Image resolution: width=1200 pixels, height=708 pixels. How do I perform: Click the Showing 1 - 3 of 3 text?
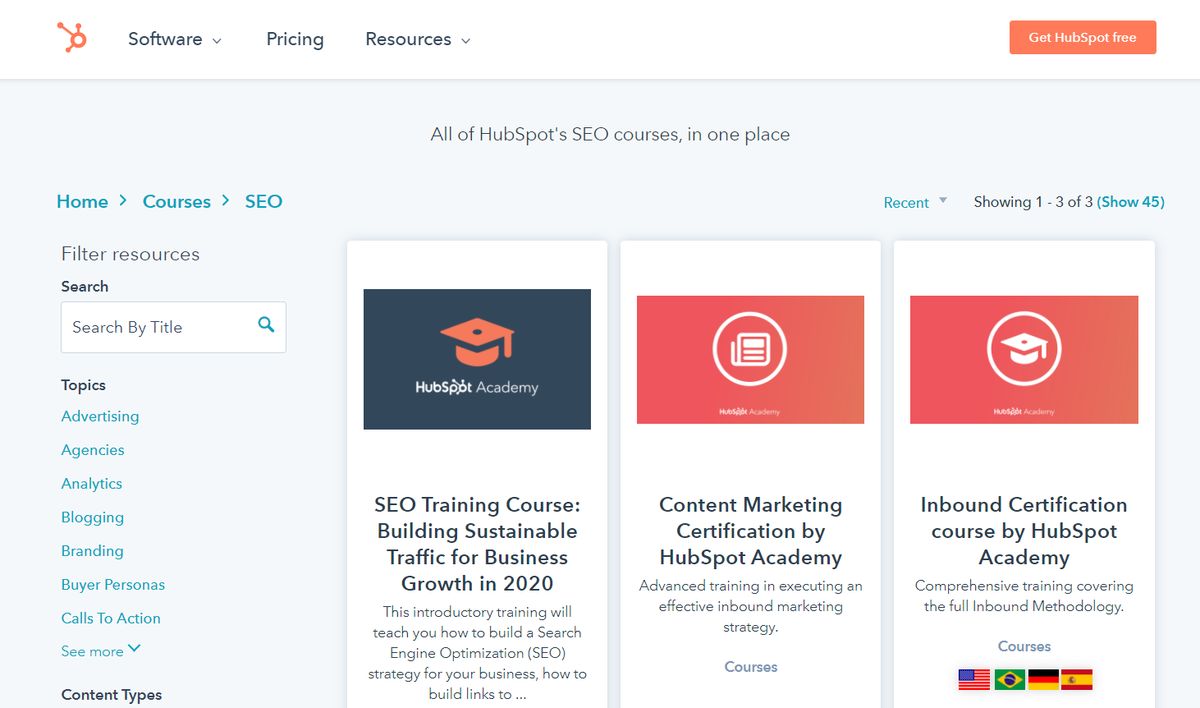[1033, 202]
